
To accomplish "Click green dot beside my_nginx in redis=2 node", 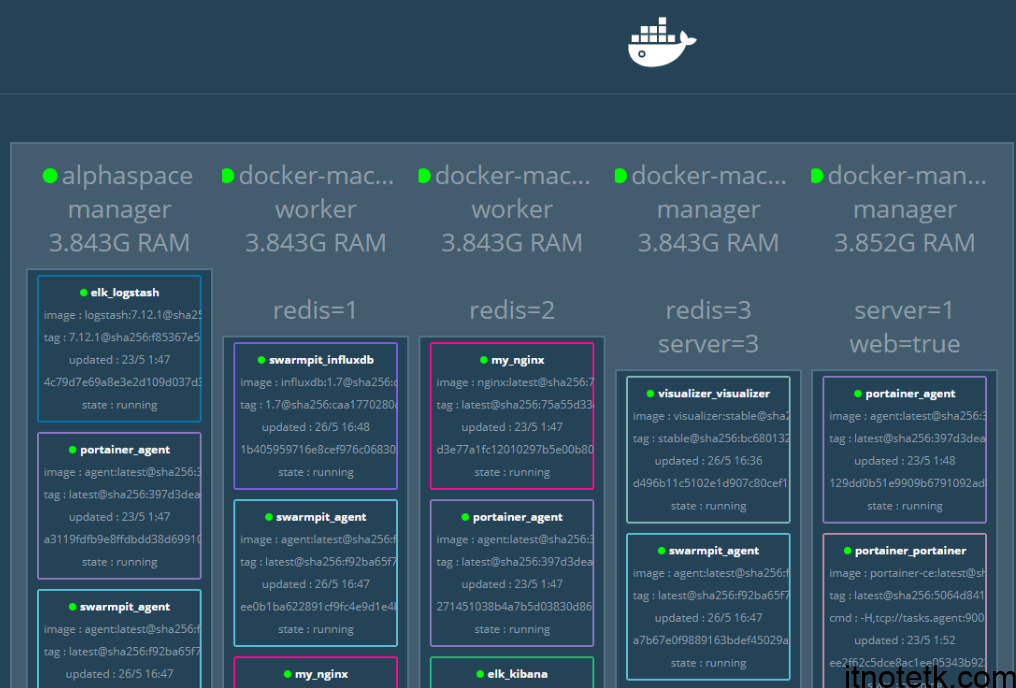I will 484,360.
